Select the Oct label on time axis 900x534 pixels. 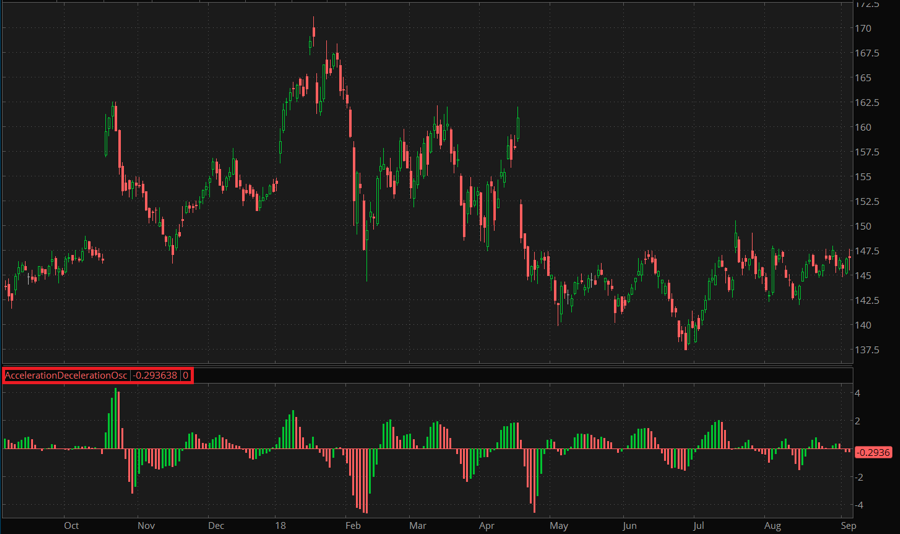(71, 524)
